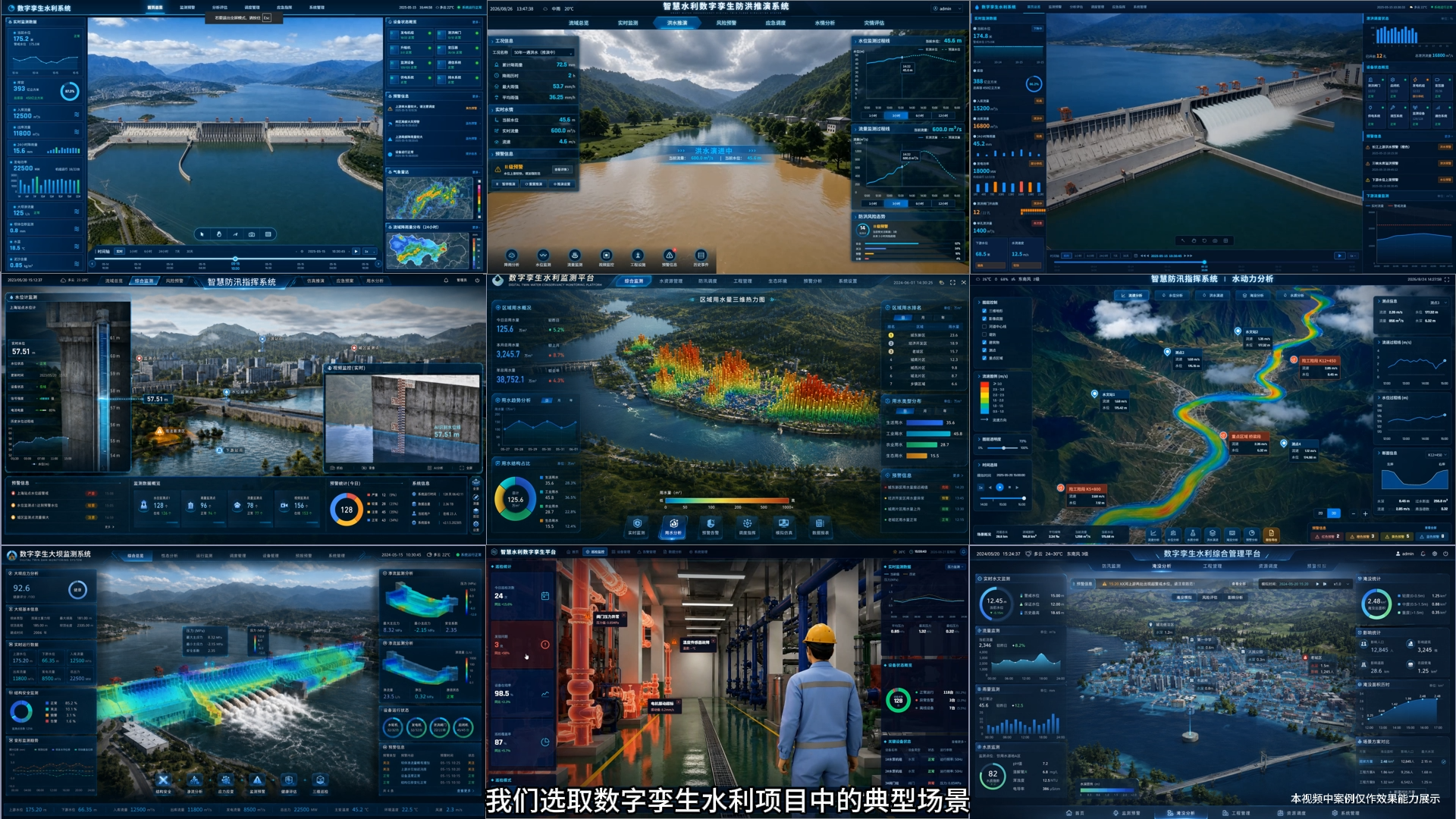This screenshot has height=819, width=1456.
Task: Collapse 图层控制 section
Action: point(979,303)
